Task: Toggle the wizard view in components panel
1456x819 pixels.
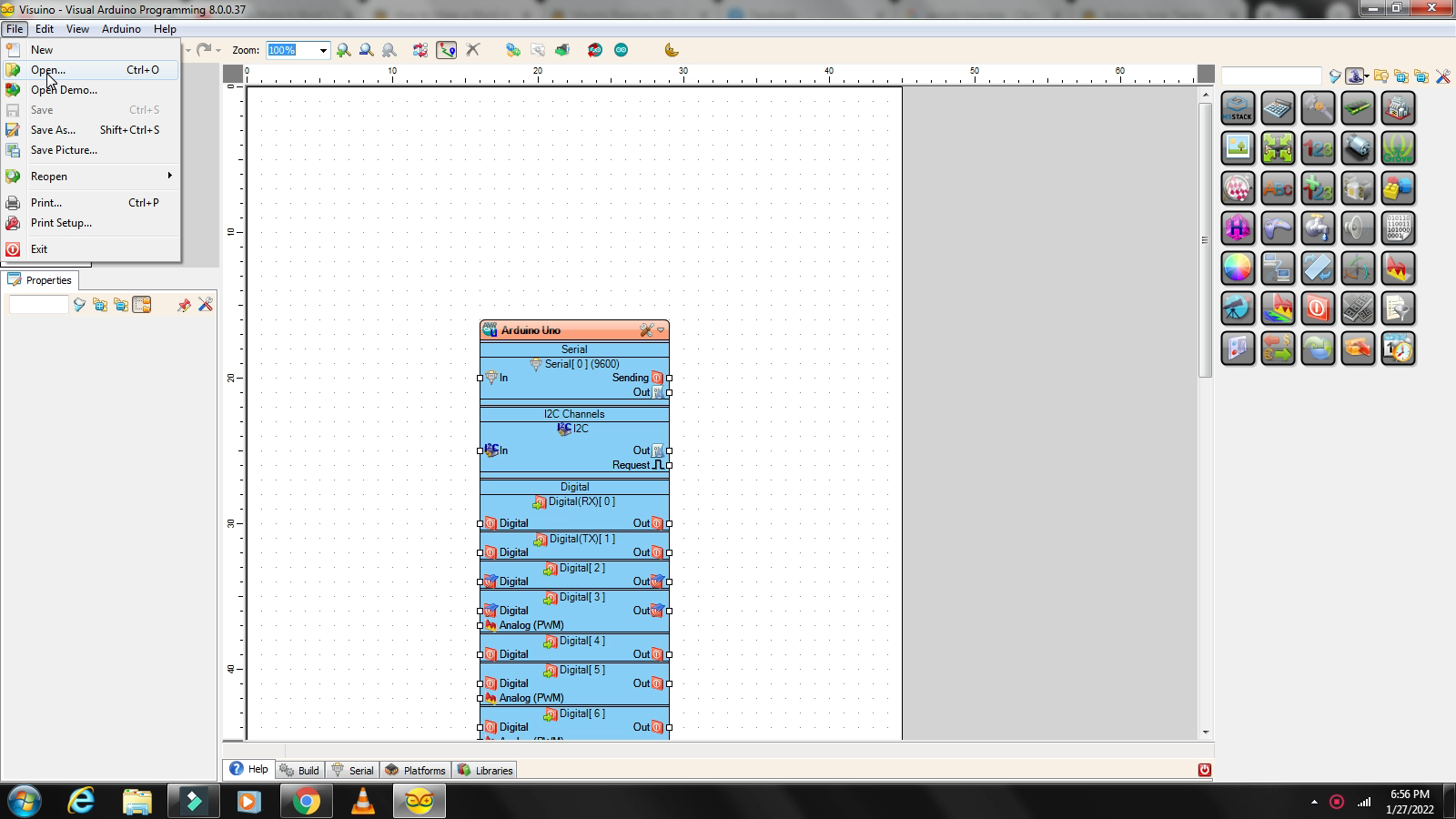Action: (x=1356, y=76)
